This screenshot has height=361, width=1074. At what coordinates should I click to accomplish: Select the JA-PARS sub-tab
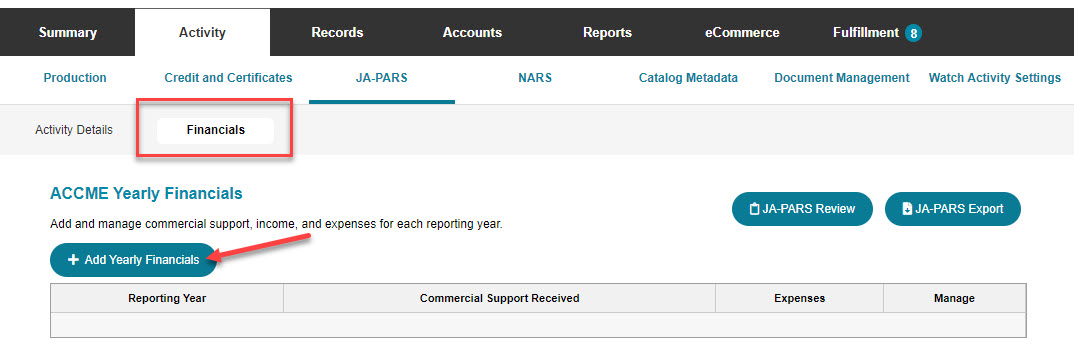[382, 78]
